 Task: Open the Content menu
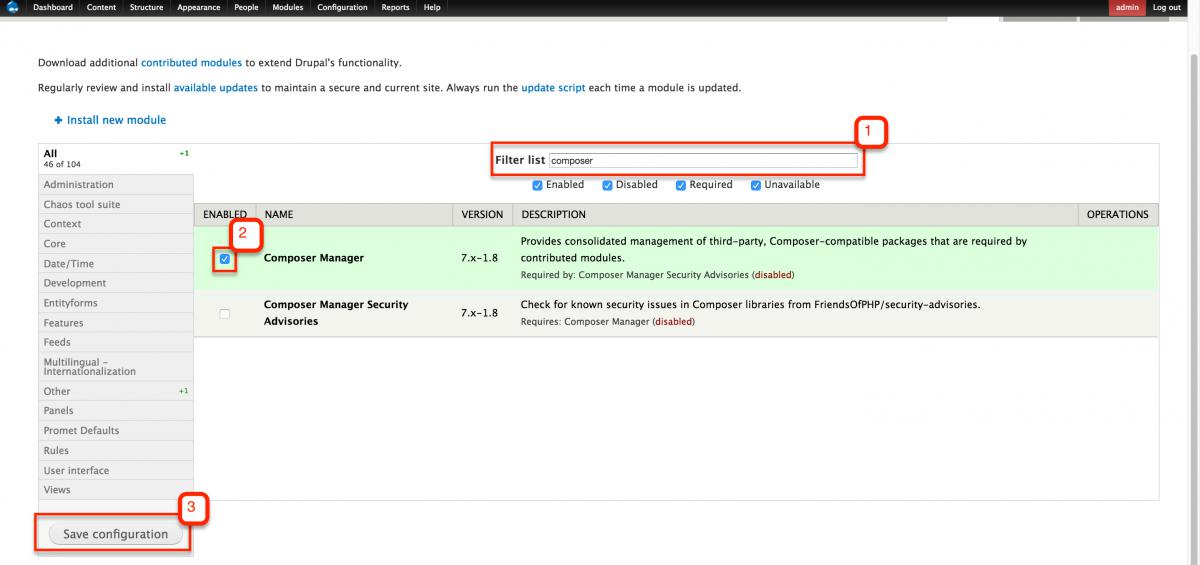pyautogui.click(x=101, y=7)
